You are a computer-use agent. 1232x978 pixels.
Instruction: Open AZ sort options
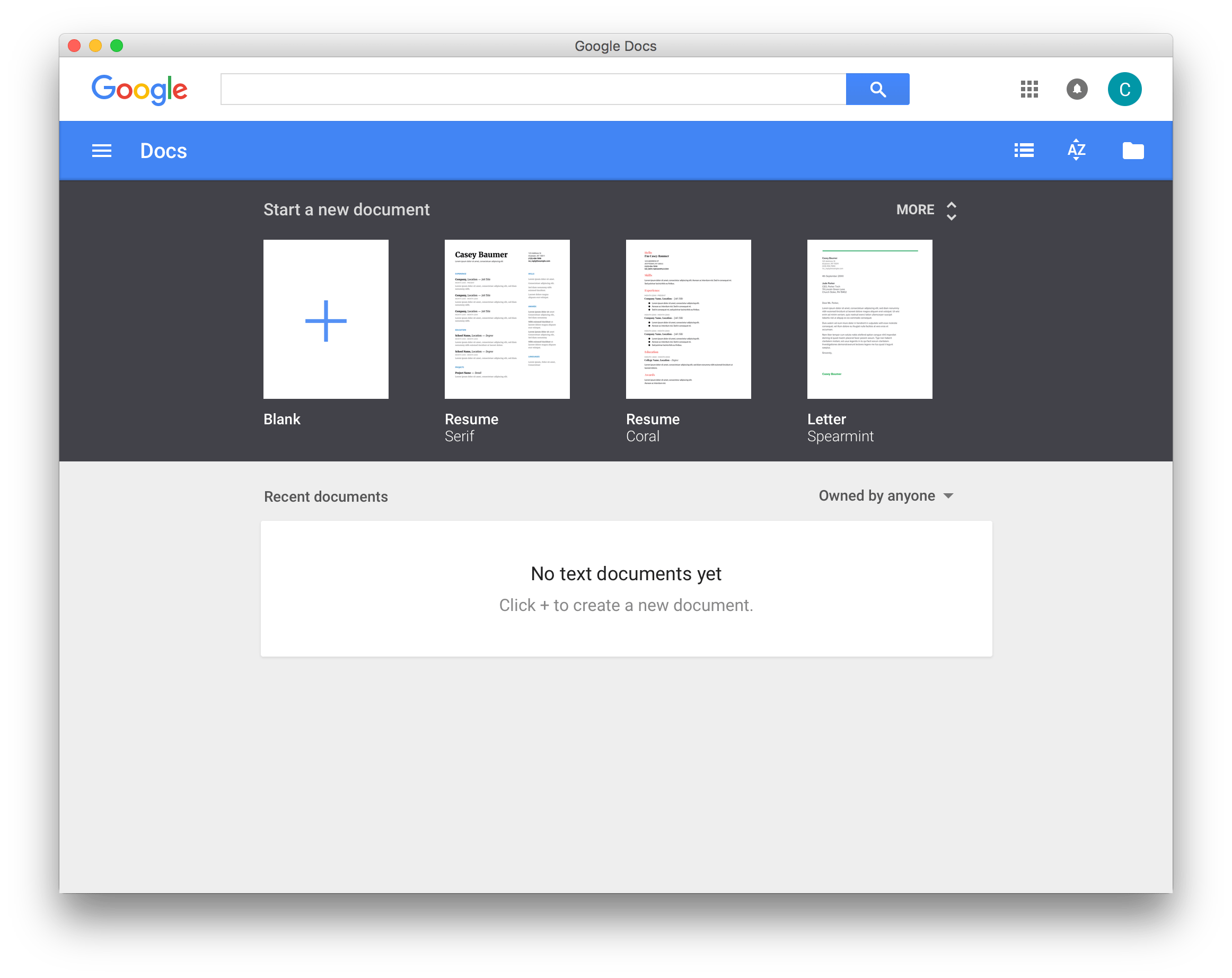[x=1076, y=150]
